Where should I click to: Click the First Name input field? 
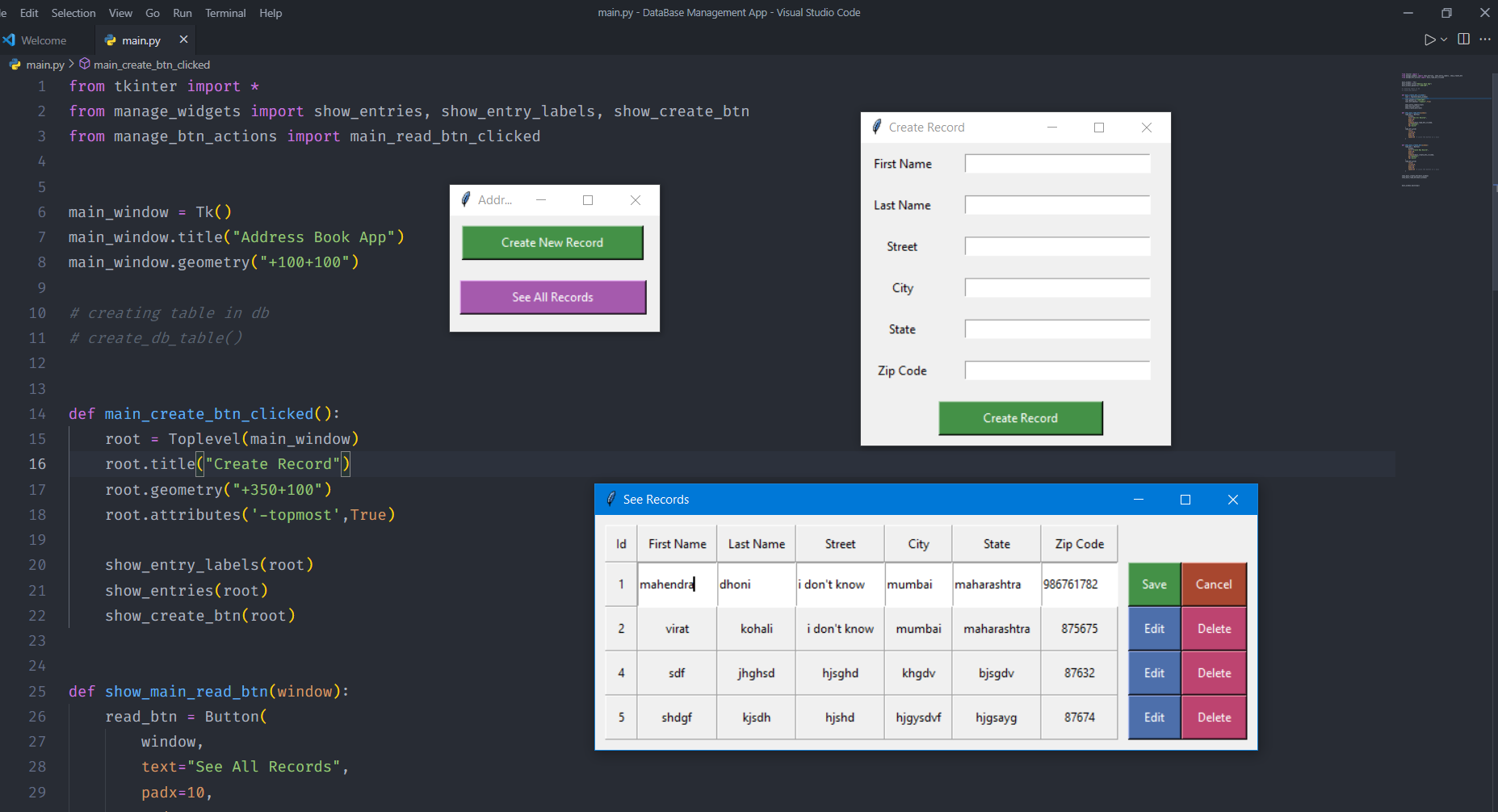point(1056,163)
